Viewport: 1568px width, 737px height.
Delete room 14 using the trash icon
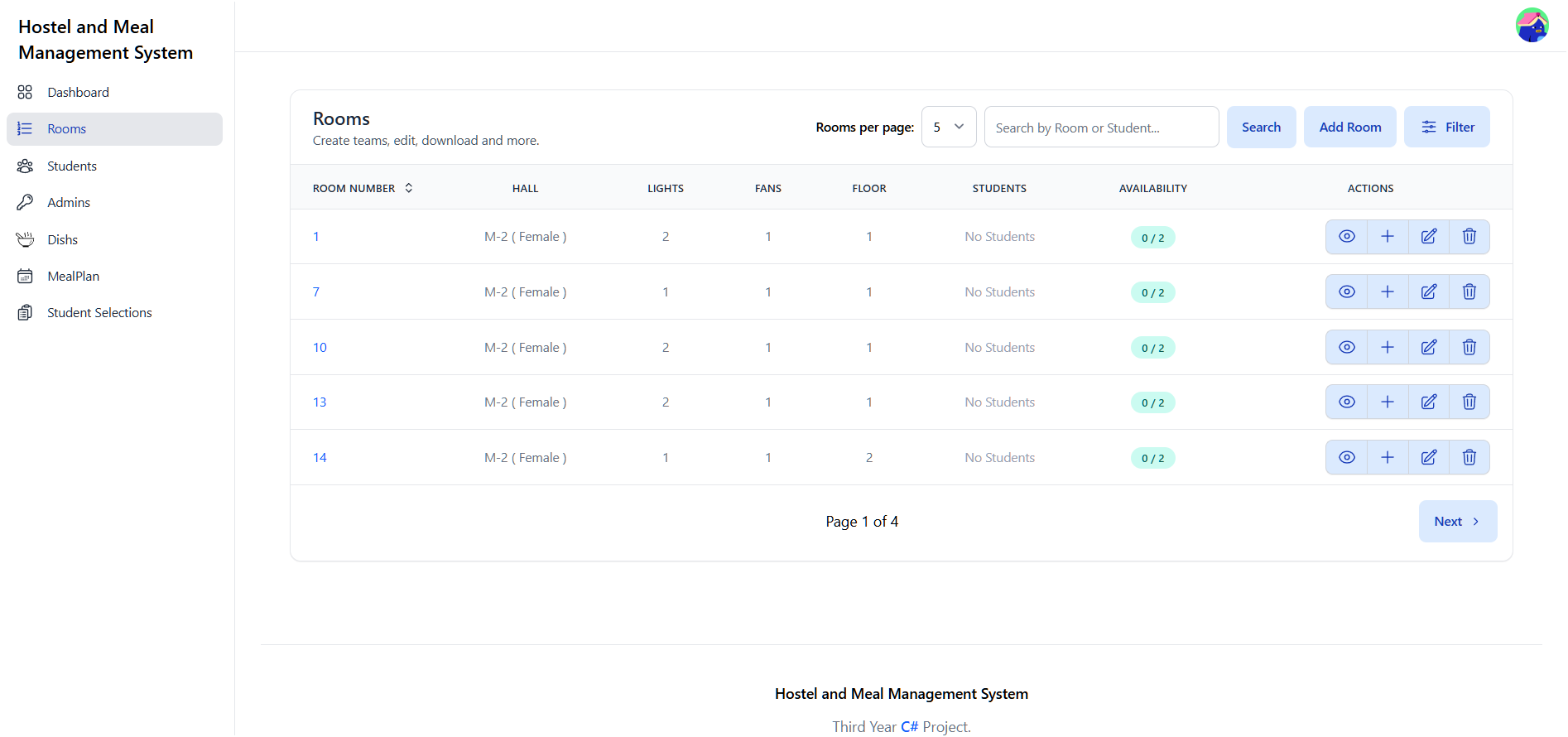click(1469, 458)
